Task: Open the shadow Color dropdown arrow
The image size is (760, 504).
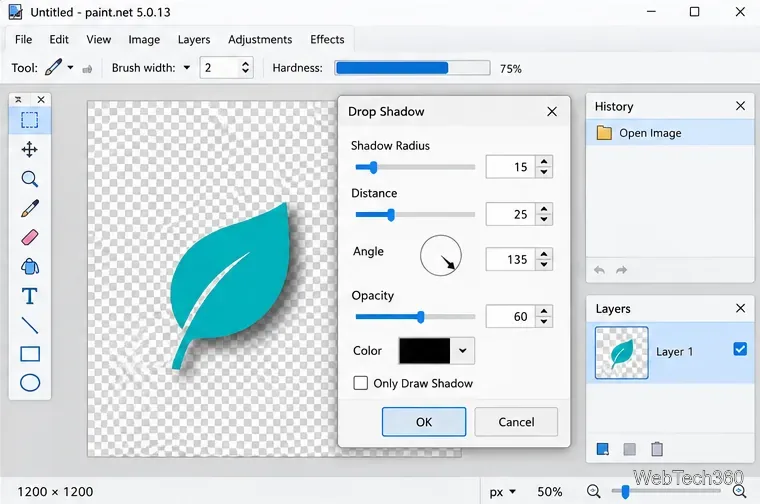Action: (462, 350)
